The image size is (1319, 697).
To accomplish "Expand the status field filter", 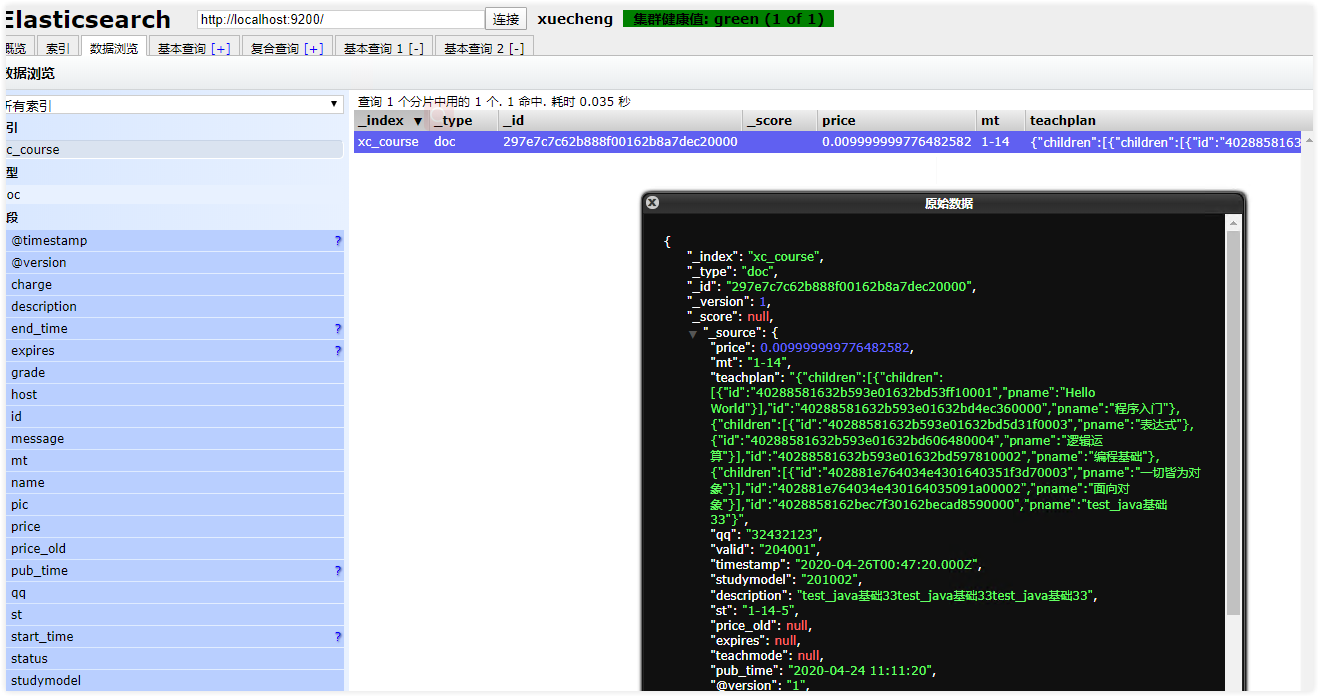I will point(172,659).
